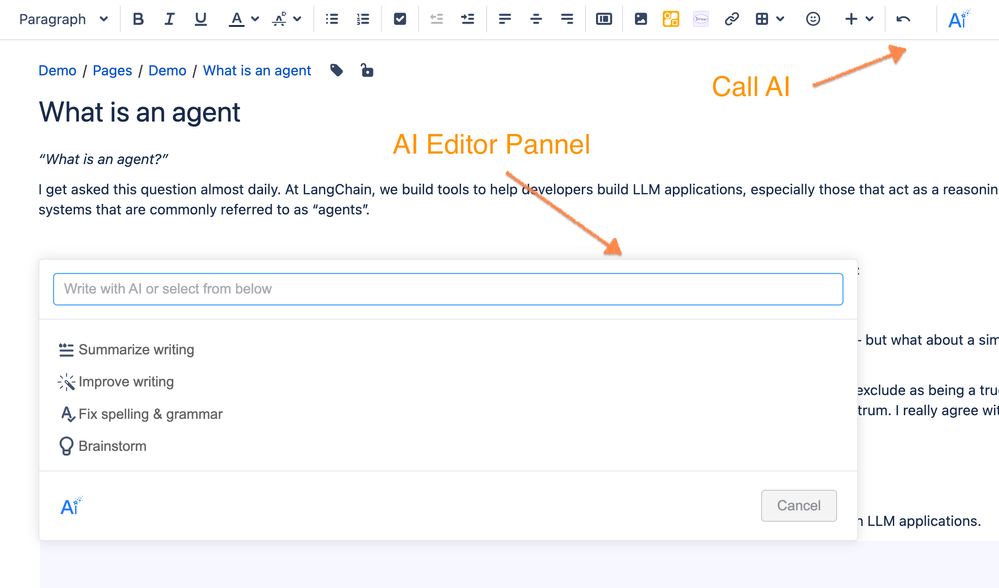Open the Paragraph style dropdown
This screenshot has height=588, width=999.
click(63, 19)
